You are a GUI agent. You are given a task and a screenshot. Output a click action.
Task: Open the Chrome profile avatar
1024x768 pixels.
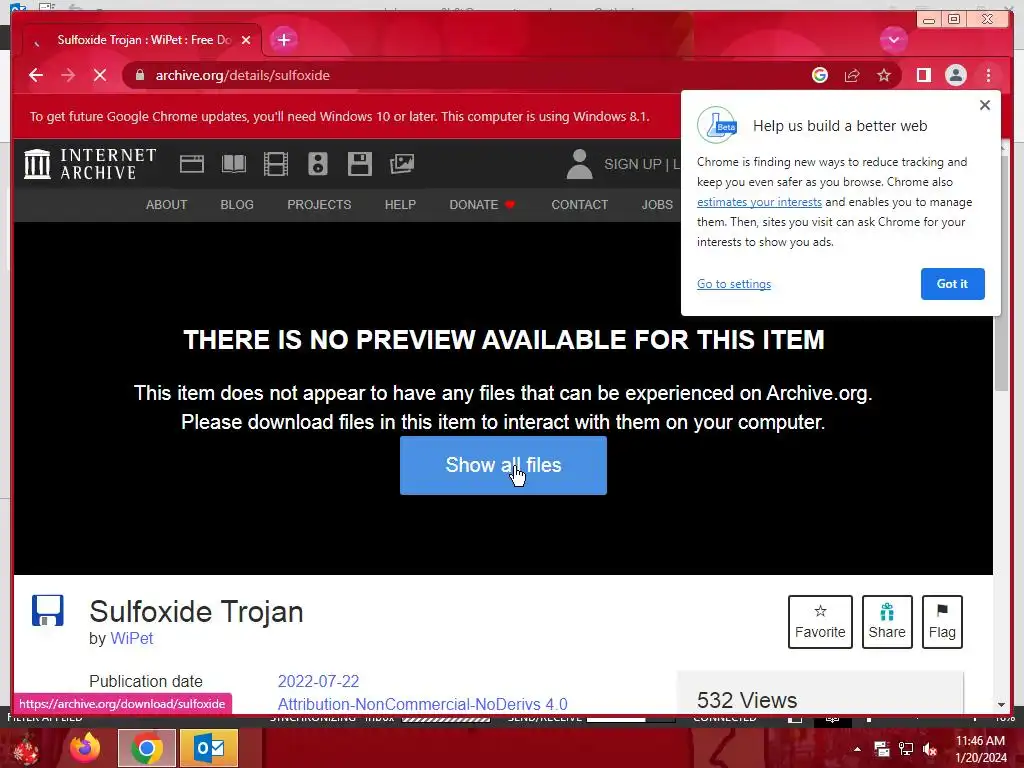pos(955,75)
